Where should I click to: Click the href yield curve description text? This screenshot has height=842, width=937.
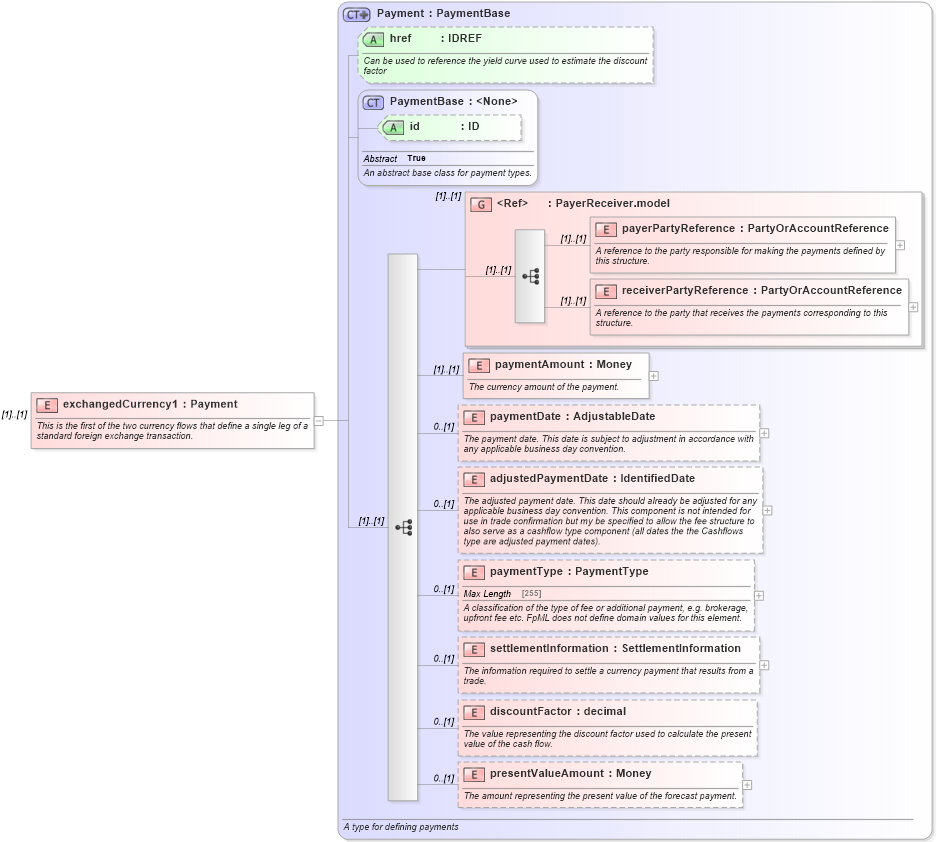[506, 66]
